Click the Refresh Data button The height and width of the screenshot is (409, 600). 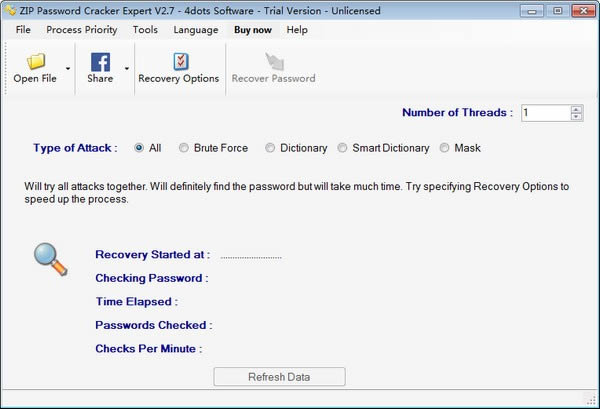tap(279, 377)
